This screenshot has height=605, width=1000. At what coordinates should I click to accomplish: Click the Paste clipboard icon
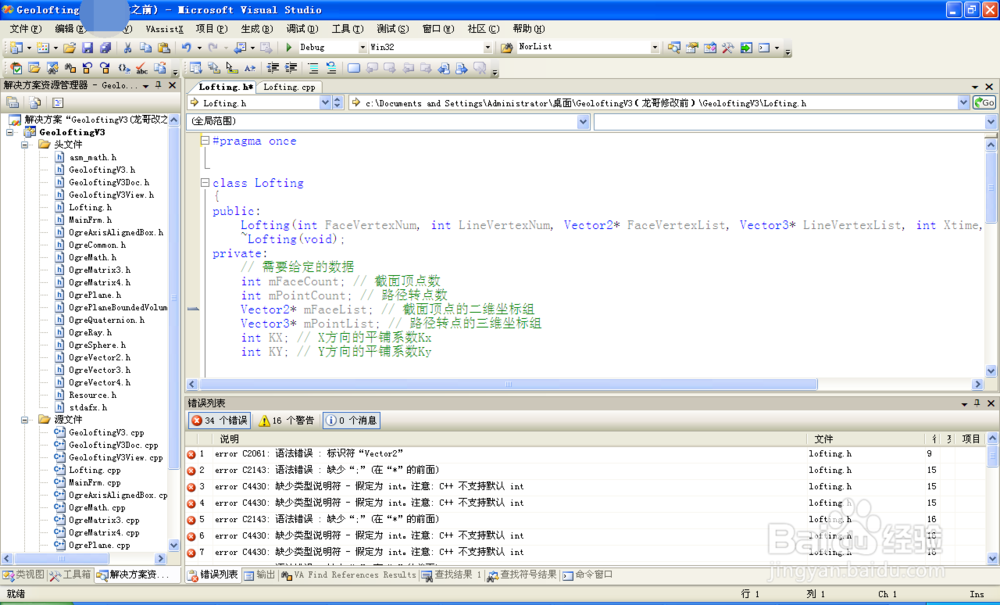coord(164,48)
